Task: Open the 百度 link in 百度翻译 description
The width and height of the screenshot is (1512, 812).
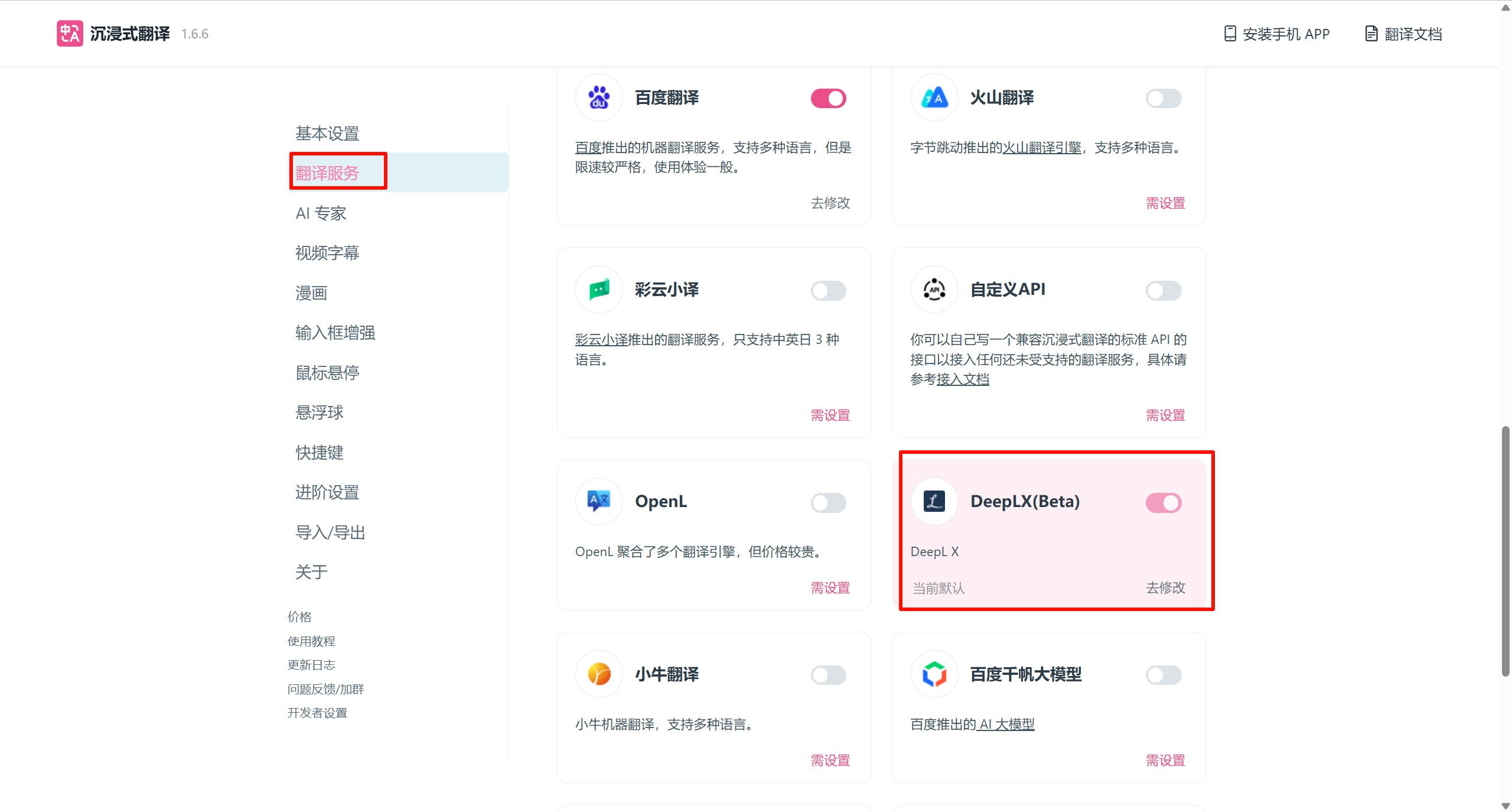Action: 588,148
